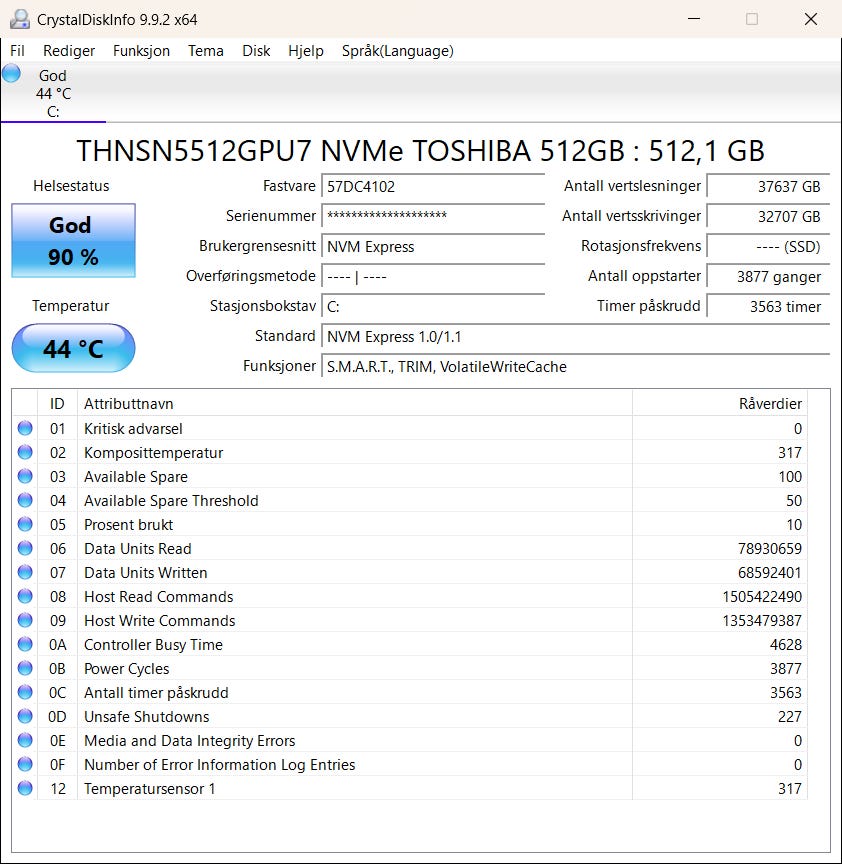Select the Antall timer påskrudd row
This screenshot has height=864, width=842.
pos(409,692)
